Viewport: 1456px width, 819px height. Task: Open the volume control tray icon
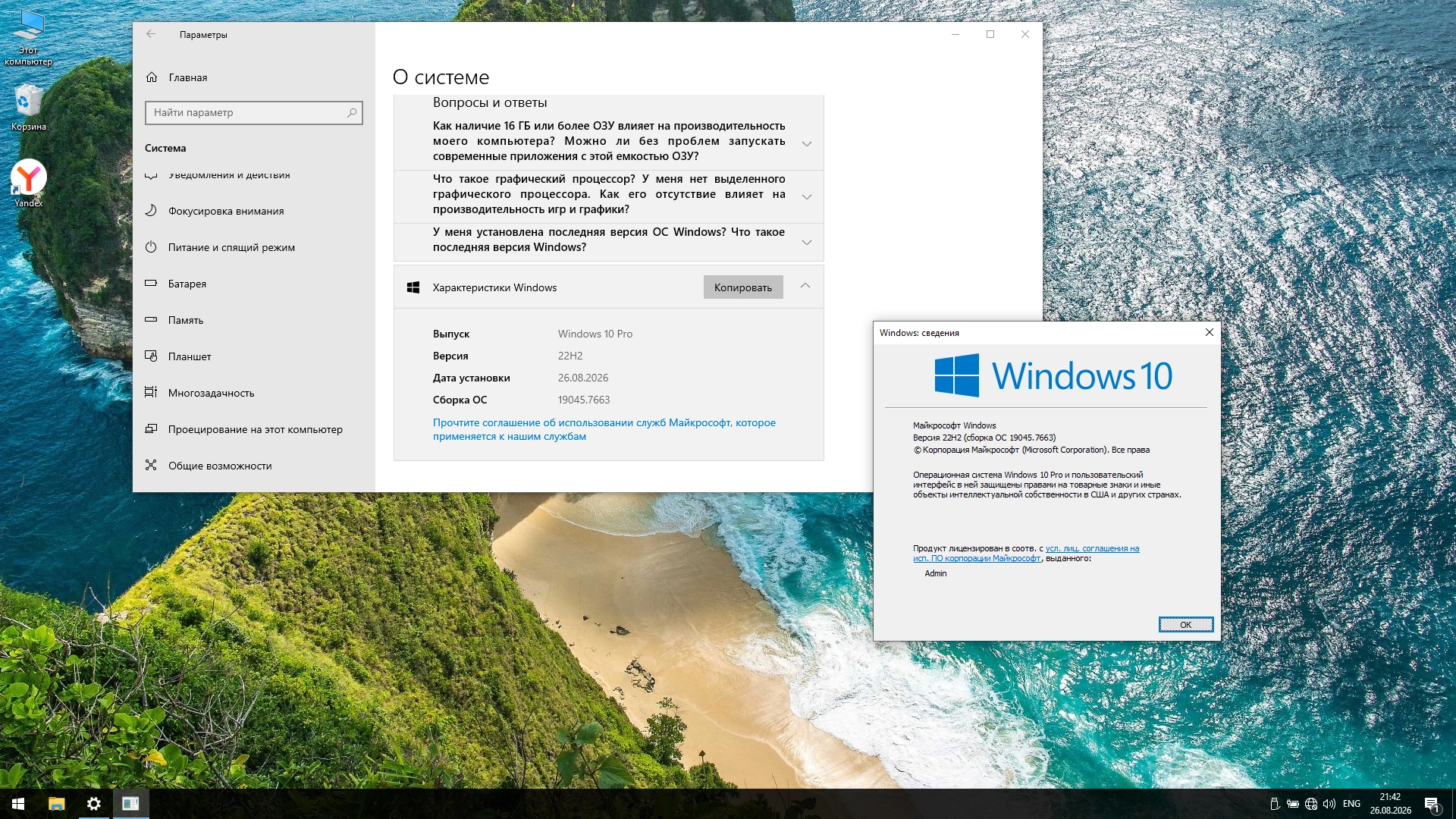click(1329, 804)
